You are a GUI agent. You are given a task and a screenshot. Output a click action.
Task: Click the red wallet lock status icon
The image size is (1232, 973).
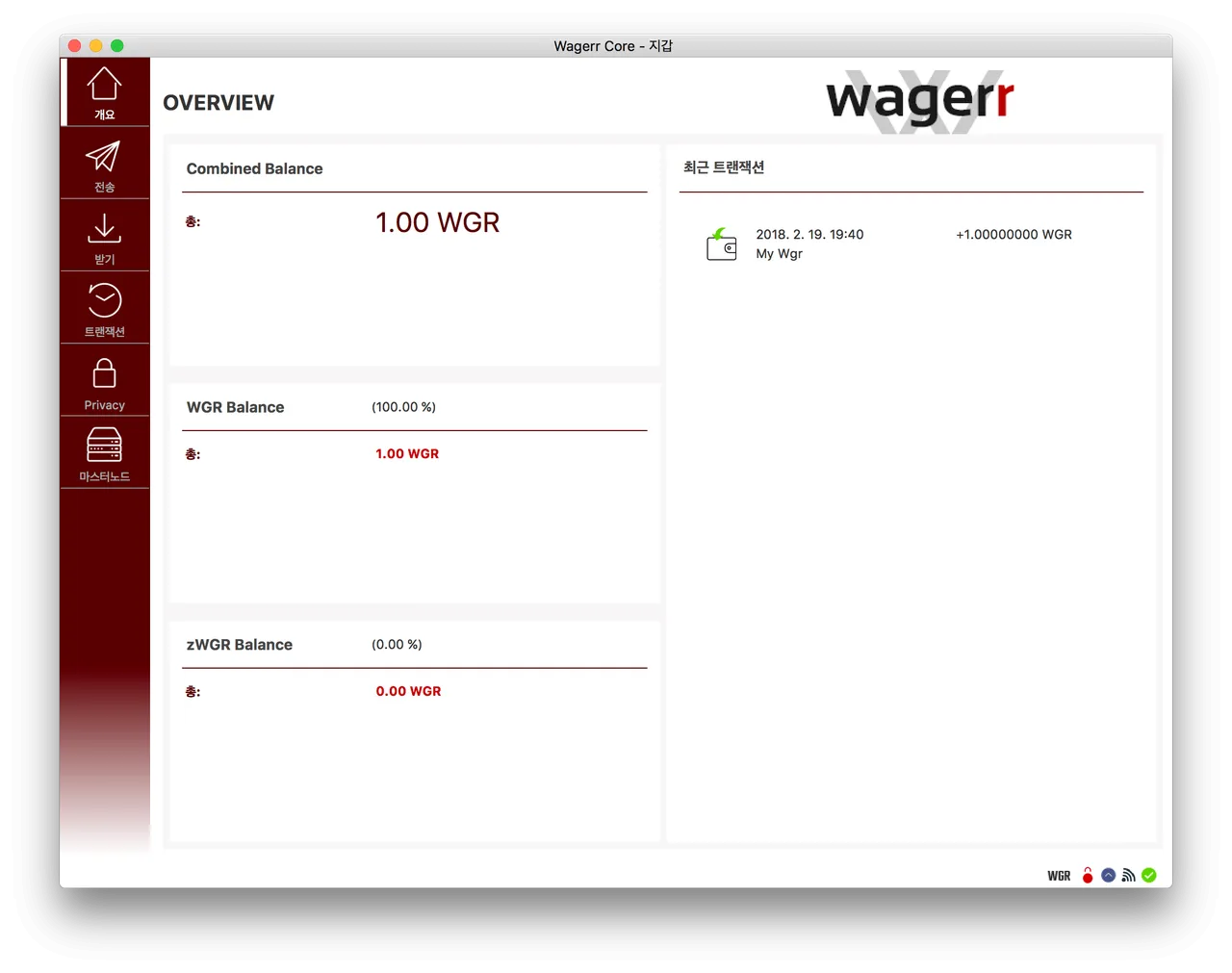pos(1088,875)
